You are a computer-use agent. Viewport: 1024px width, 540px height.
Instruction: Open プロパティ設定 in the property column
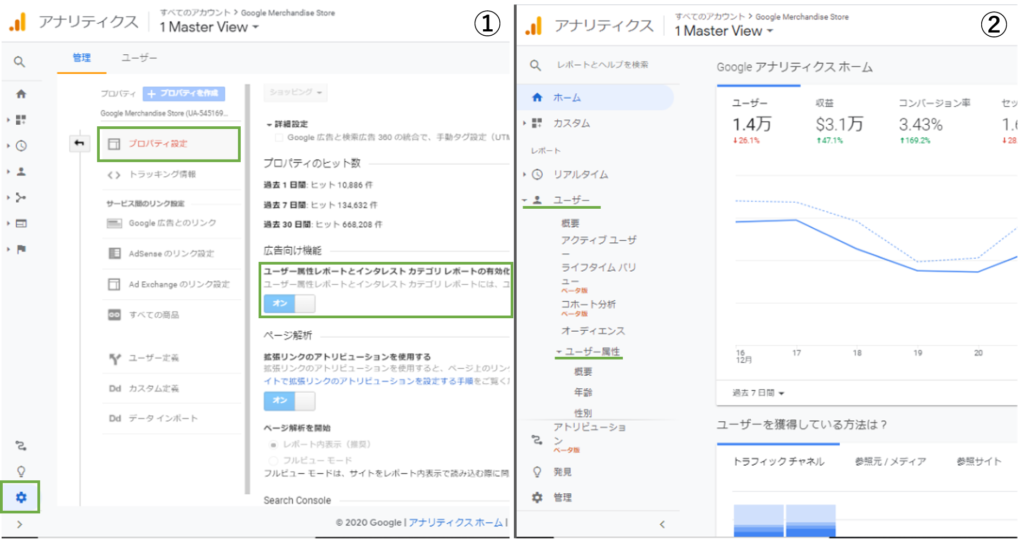169,144
